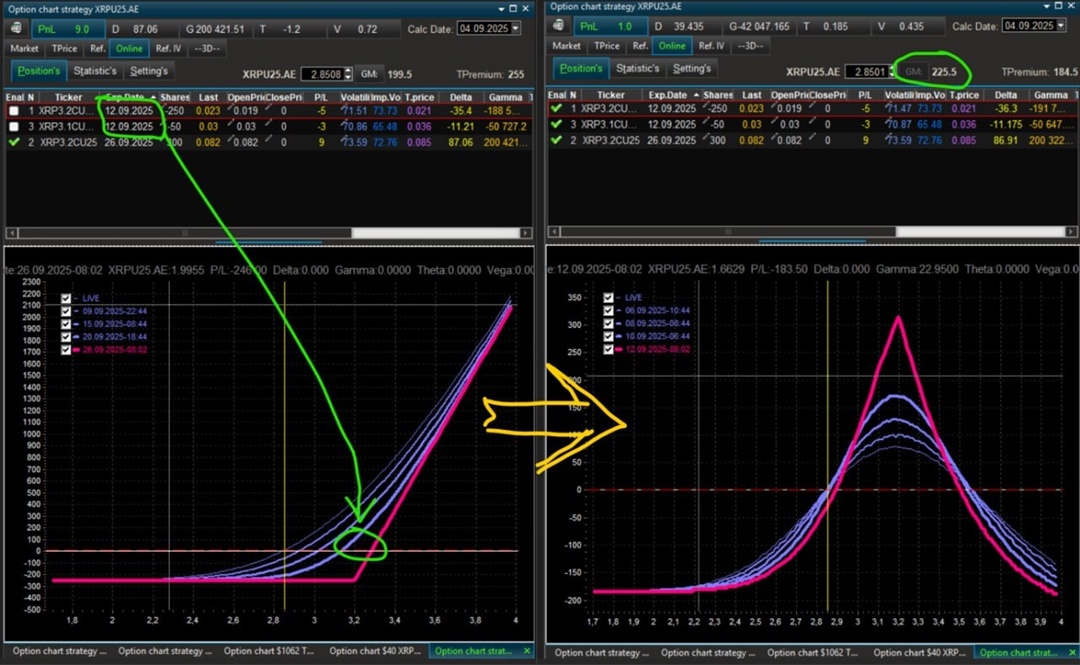The image size is (1080, 665).
Task: Click price spinner next to 2.8501
Action: coord(891,72)
